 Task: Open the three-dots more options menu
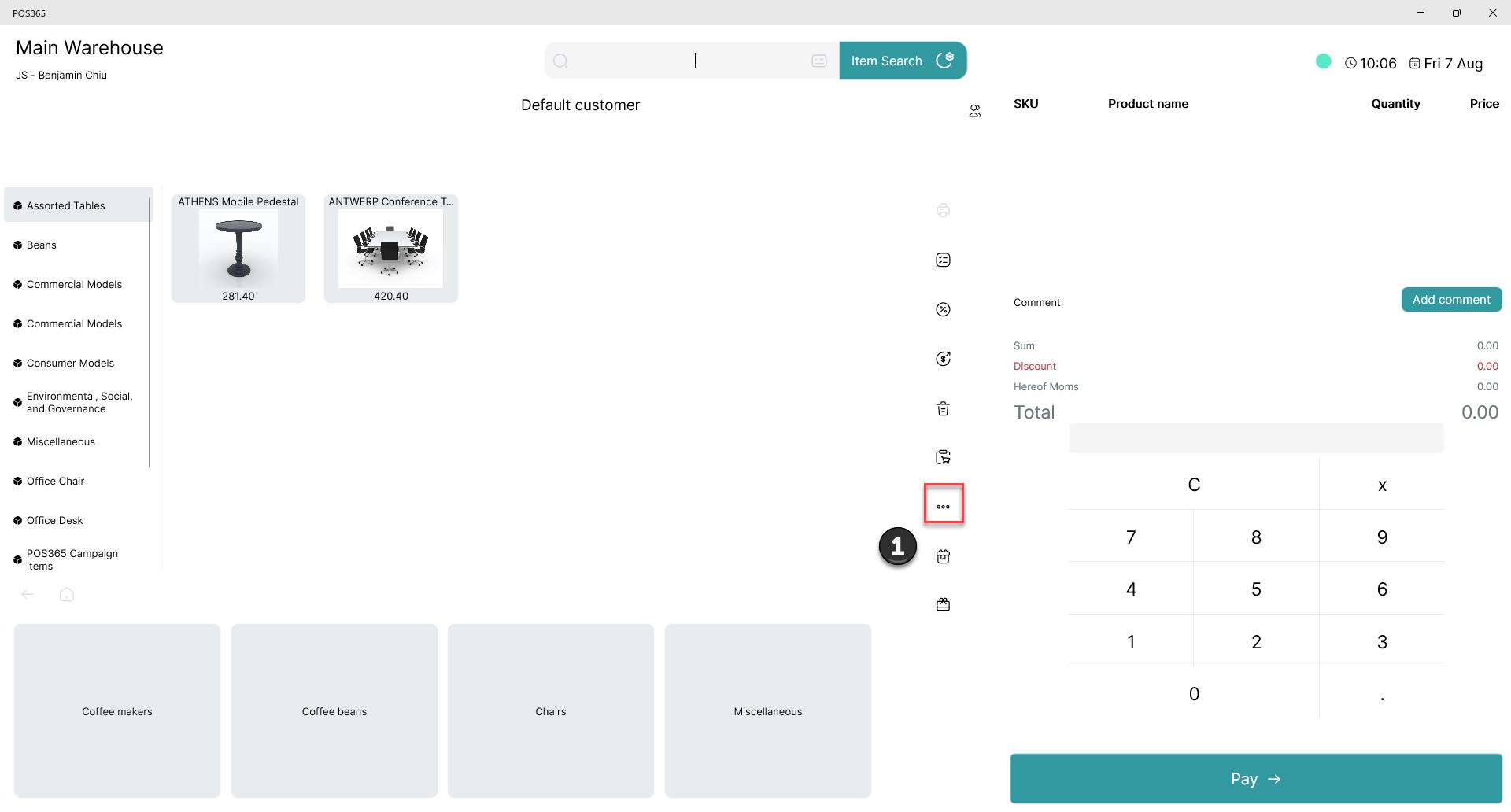(943, 506)
